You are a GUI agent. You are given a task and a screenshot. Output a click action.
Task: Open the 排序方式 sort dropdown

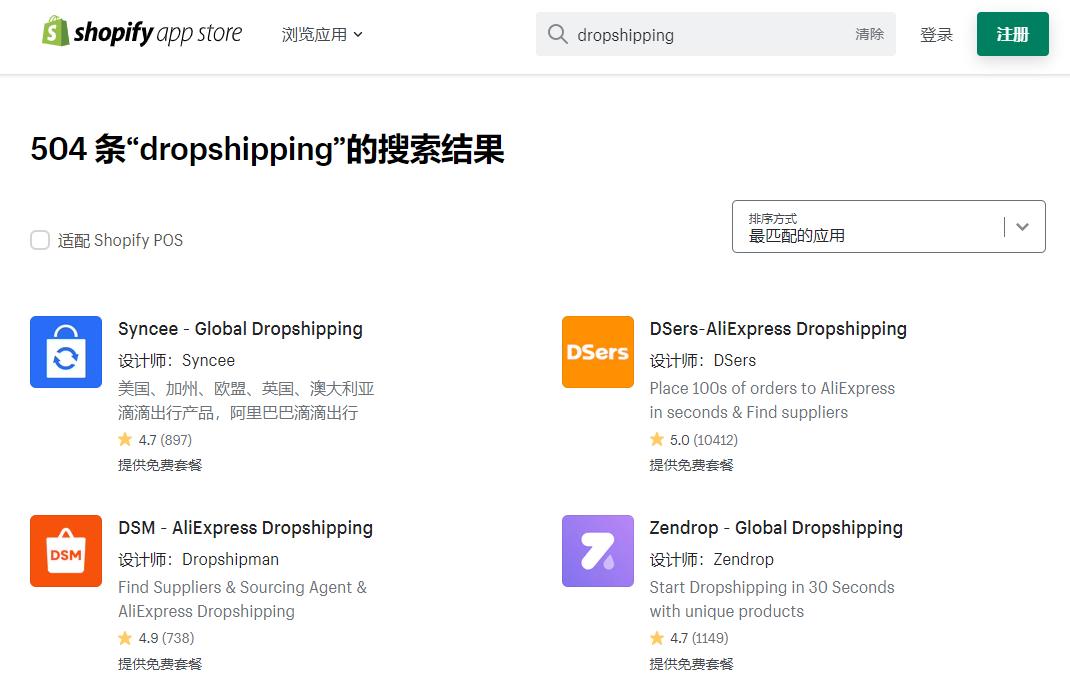tap(888, 226)
